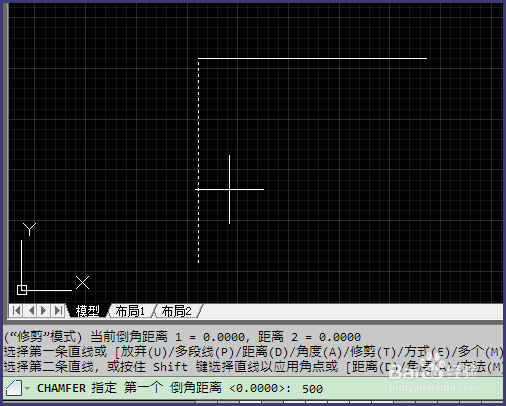Choose 角度(A) option in first-line prompt
Image resolution: width=506 pixels, height=406 pixels.
pyautogui.click(x=319, y=352)
